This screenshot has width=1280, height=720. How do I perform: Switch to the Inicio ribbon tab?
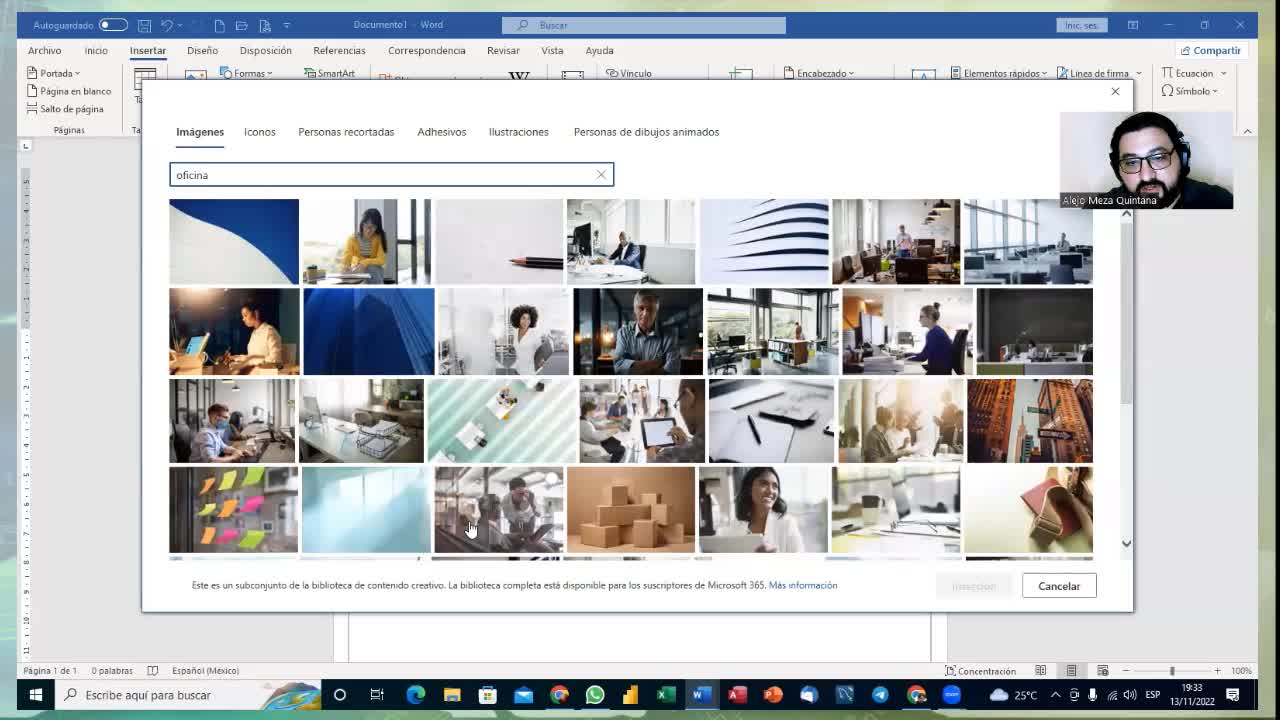click(96, 50)
